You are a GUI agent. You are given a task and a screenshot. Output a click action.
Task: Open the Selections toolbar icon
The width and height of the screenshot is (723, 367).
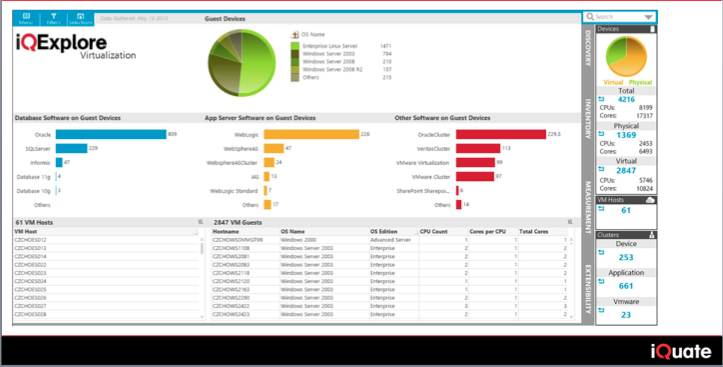[x=80, y=18]
